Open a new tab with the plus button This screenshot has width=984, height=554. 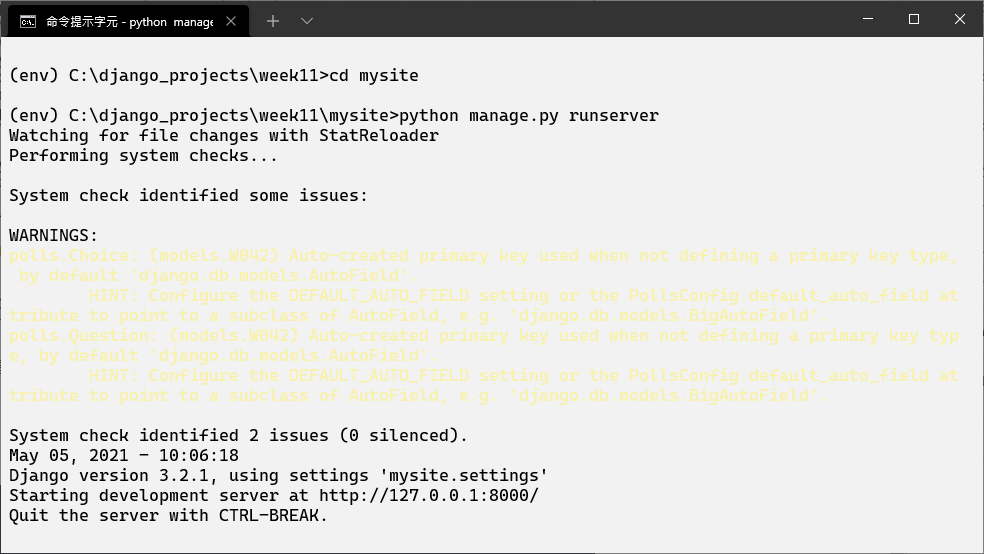[272, 21]
